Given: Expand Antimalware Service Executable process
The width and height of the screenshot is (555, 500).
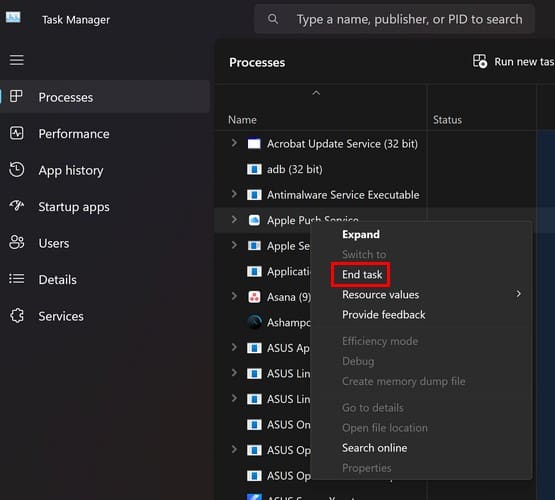Looking at the screenshot, I should (x=234, y=194).
